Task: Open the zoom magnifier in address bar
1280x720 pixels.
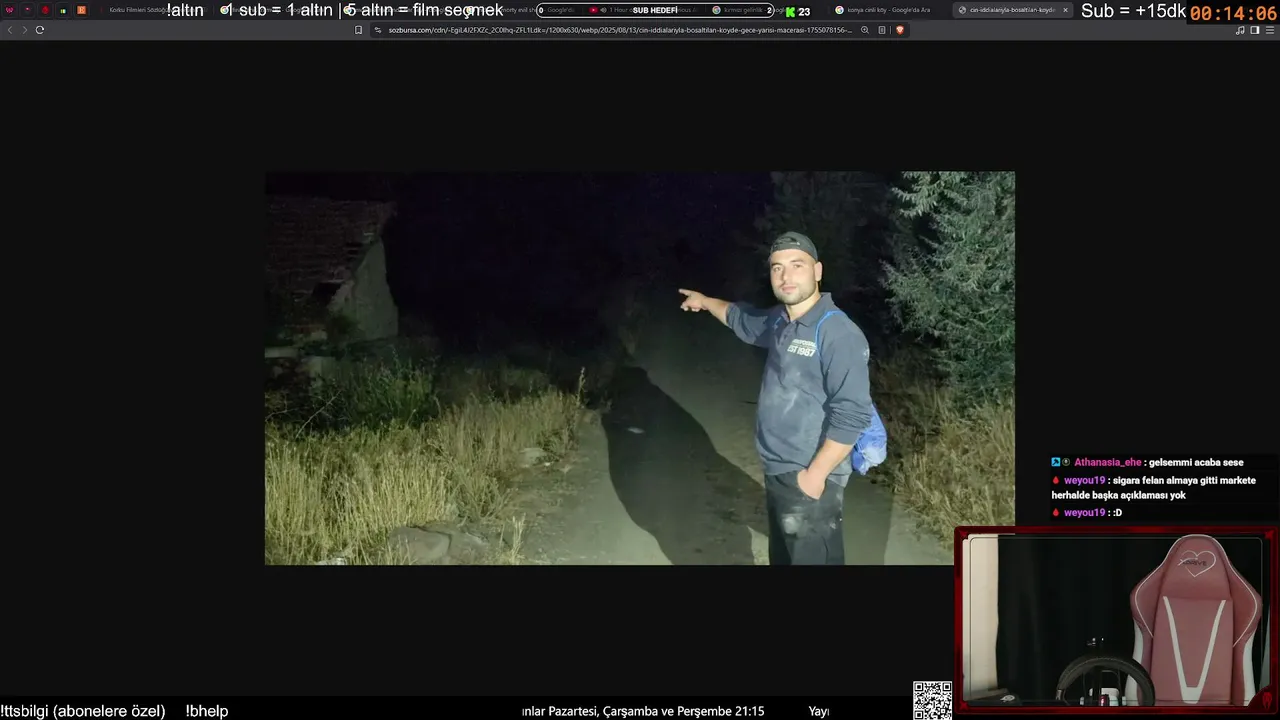Action: click(865, 30)
